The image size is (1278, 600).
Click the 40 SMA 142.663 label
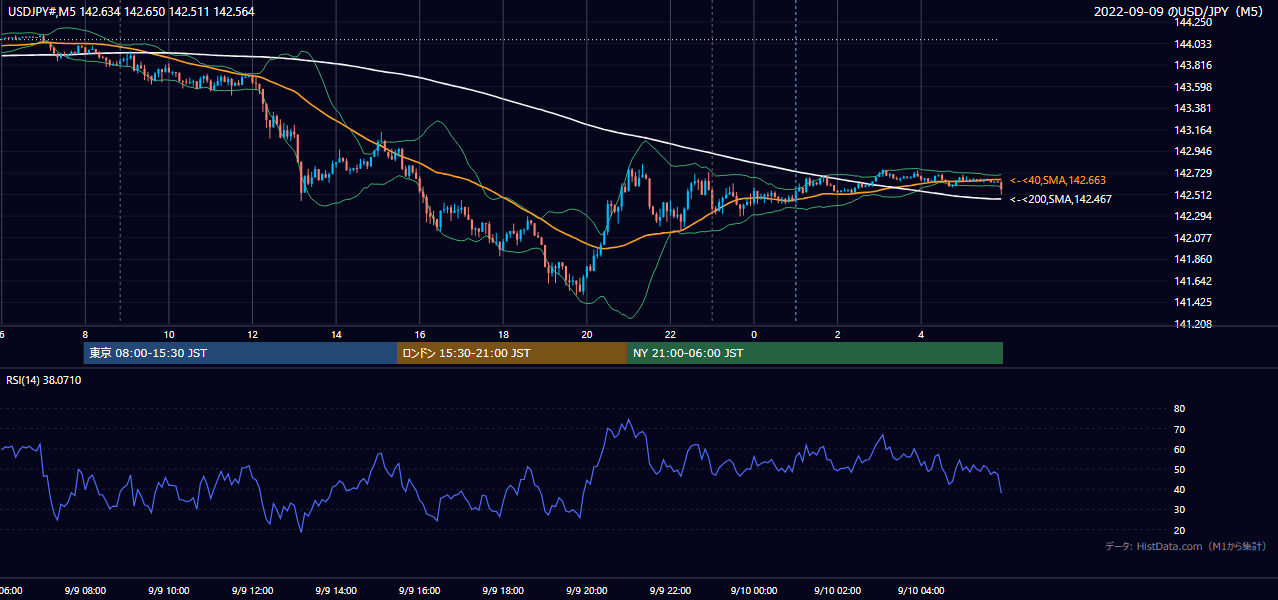[x=1058, y=180]
